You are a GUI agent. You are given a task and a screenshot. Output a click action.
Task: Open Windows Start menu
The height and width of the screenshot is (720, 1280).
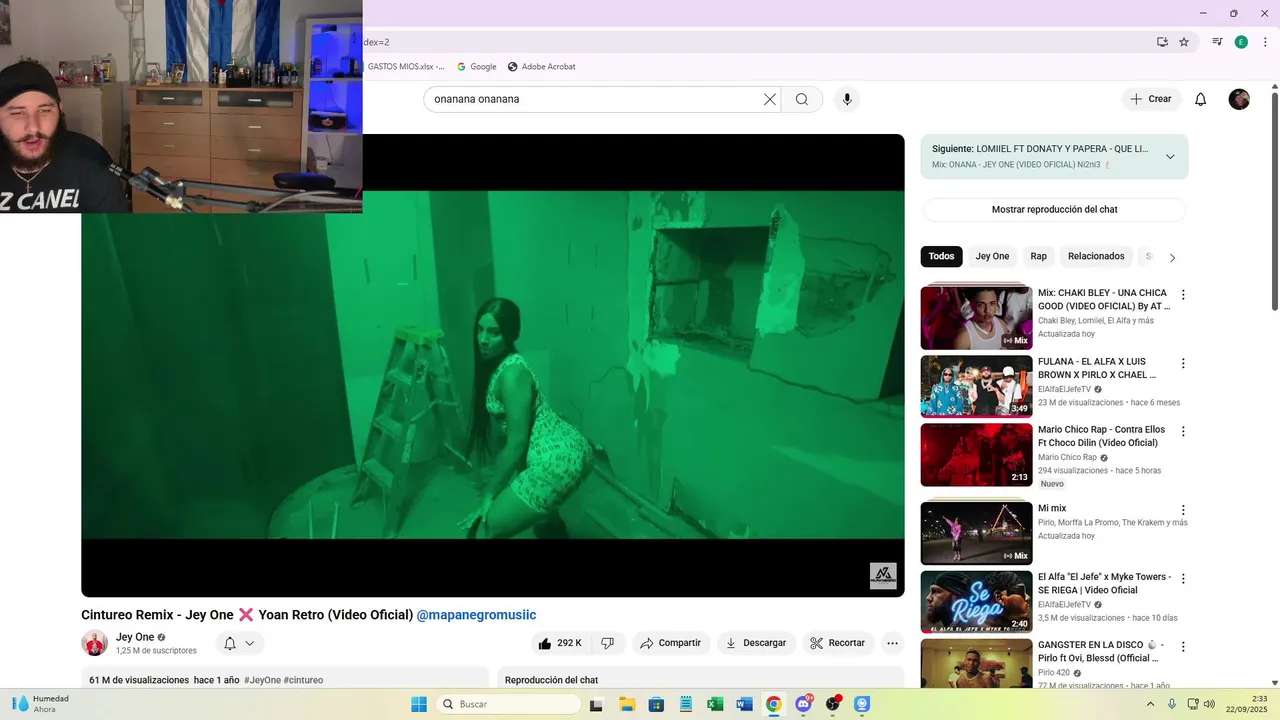[x=419, y=704]
